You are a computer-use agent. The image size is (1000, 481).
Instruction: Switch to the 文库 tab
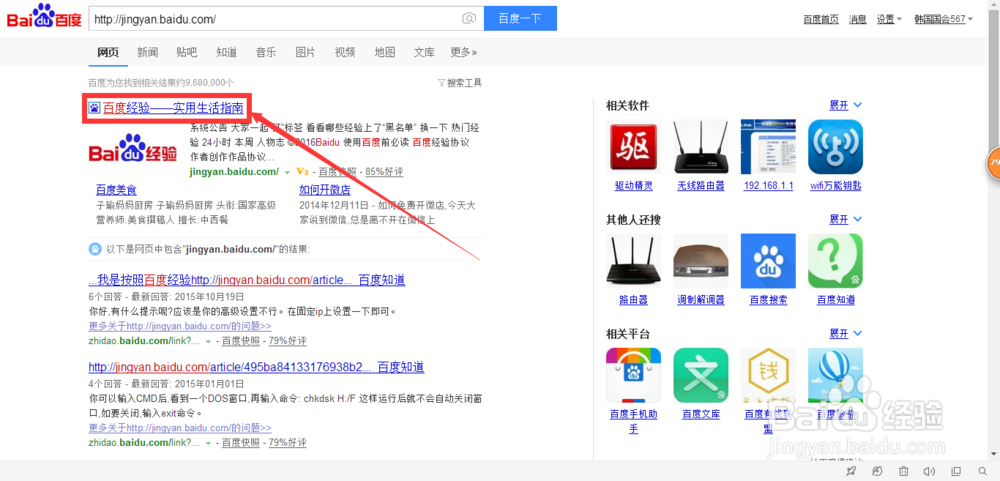pos(424,52)
